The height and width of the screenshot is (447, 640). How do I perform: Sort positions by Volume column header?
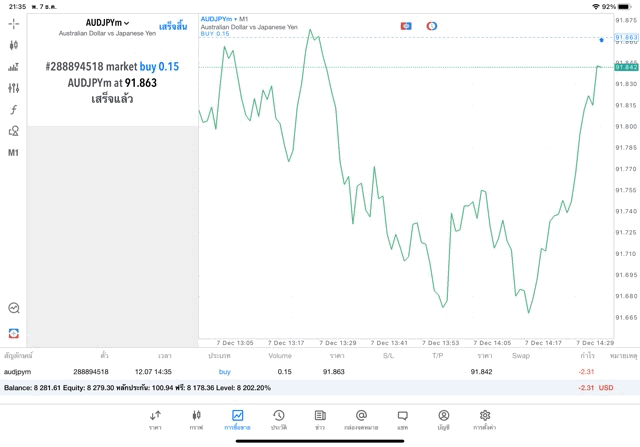click(x=280, y=356)
